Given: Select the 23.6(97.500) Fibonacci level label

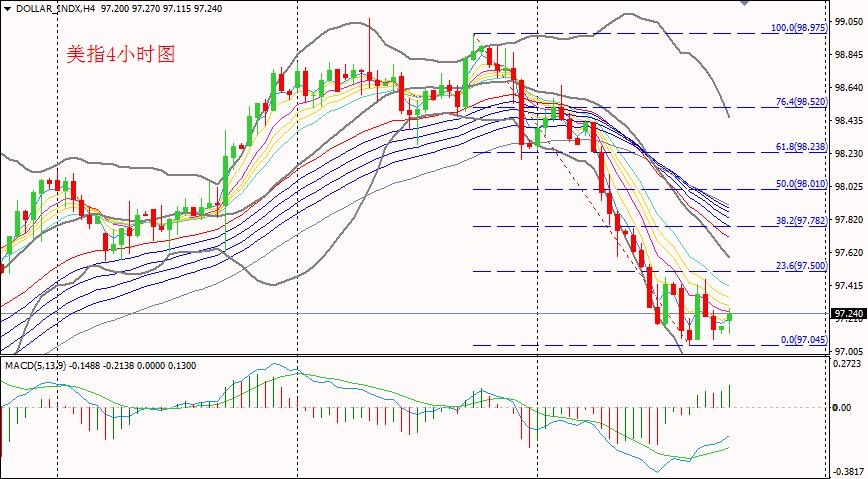Looking at the screenshot, I should tap(801, 266).
